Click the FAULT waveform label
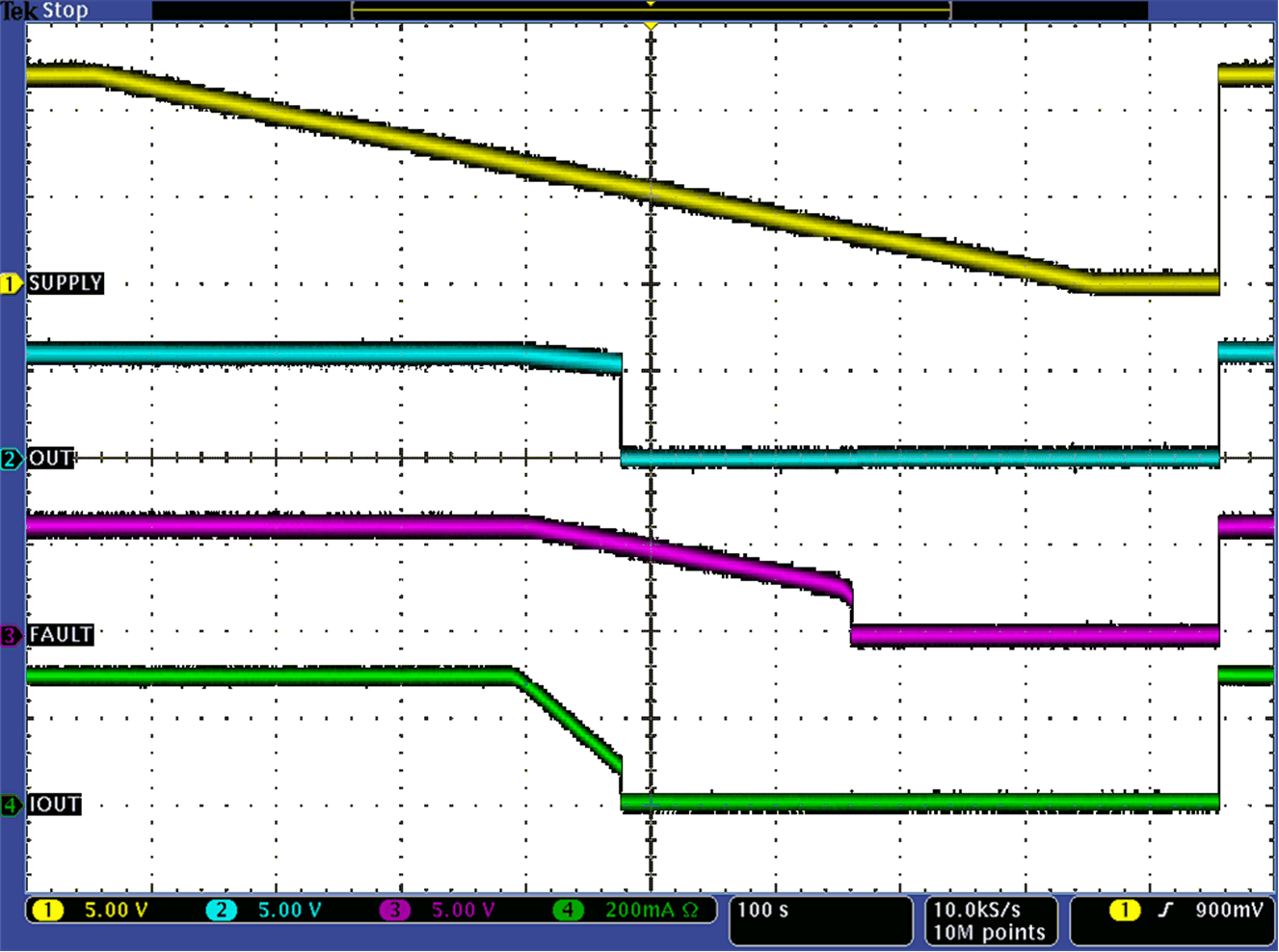 [x=61, y=635]
